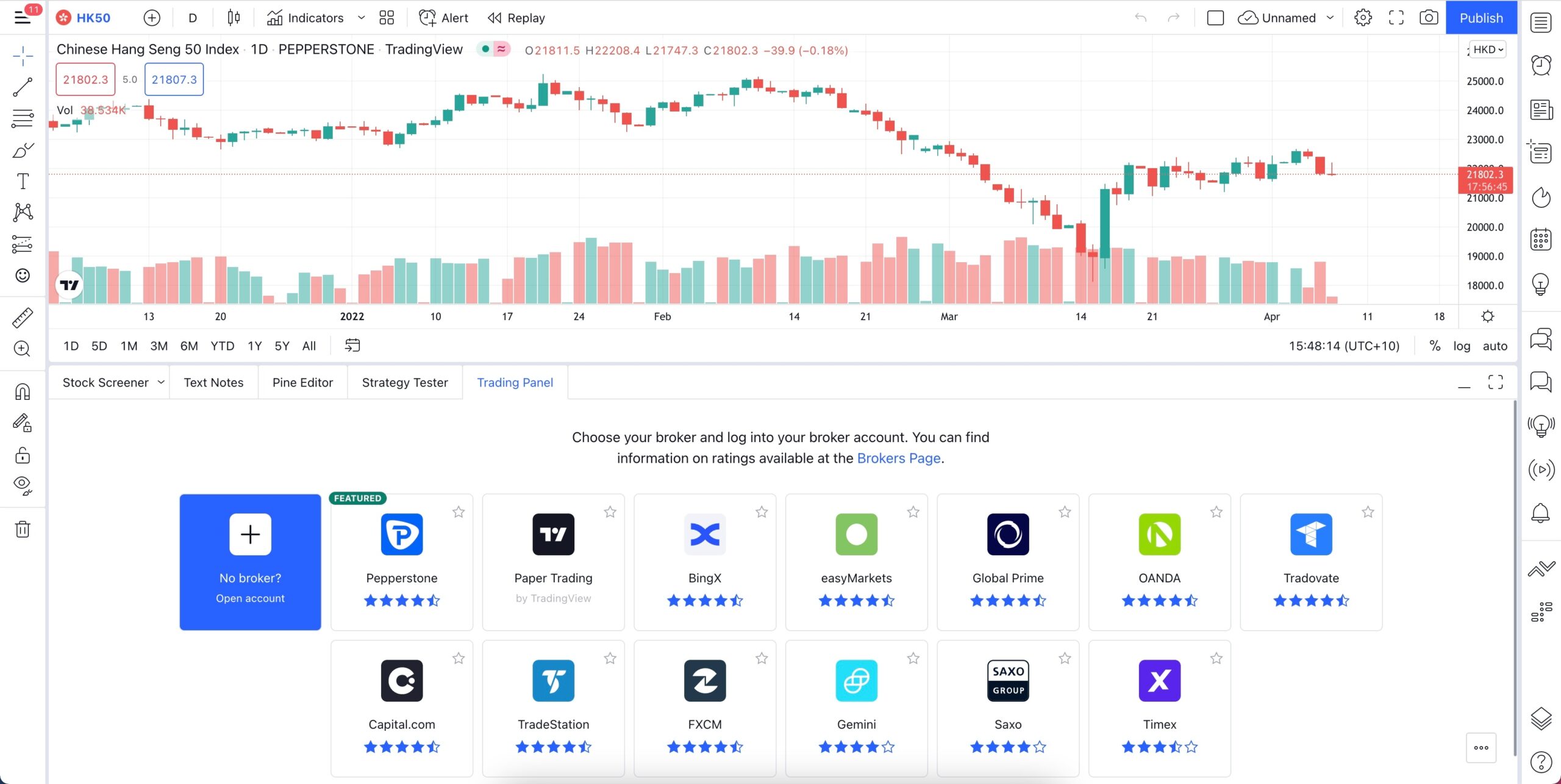Open the emoji icons tool
This screenshot has width=1561, height=784.
pyautogui.click(x=23, y=276)
